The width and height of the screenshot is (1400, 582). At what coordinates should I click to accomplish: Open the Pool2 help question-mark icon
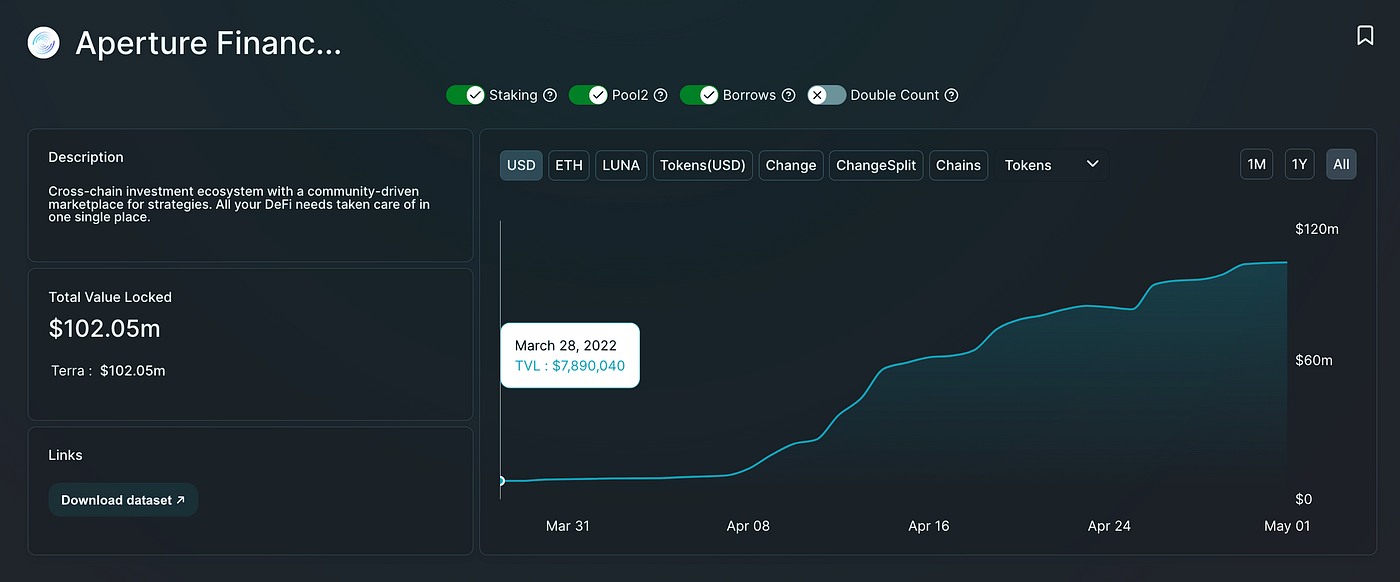(x=660, y=95)
